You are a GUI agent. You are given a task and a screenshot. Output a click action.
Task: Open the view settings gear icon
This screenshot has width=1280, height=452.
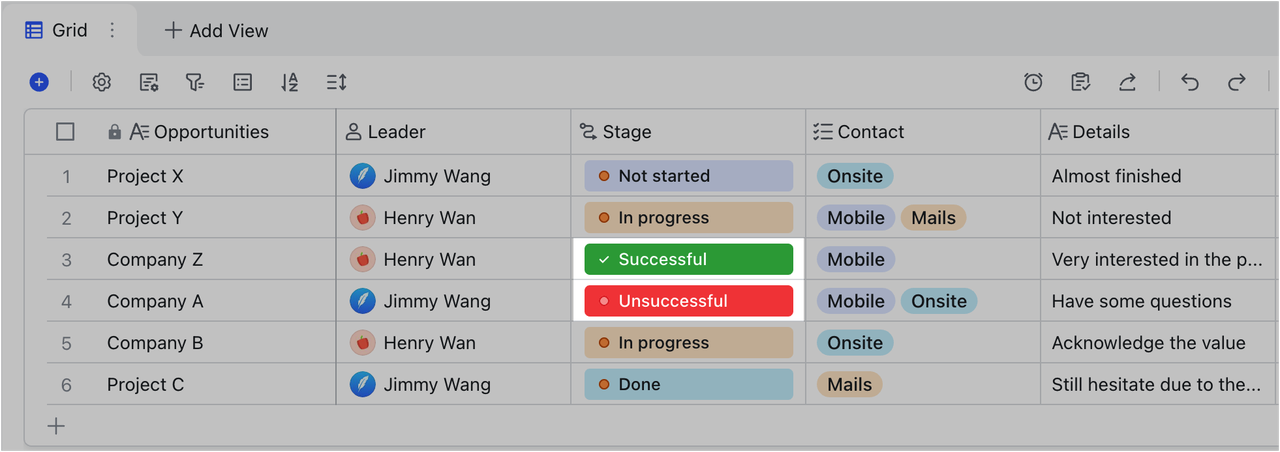[101, 82]
